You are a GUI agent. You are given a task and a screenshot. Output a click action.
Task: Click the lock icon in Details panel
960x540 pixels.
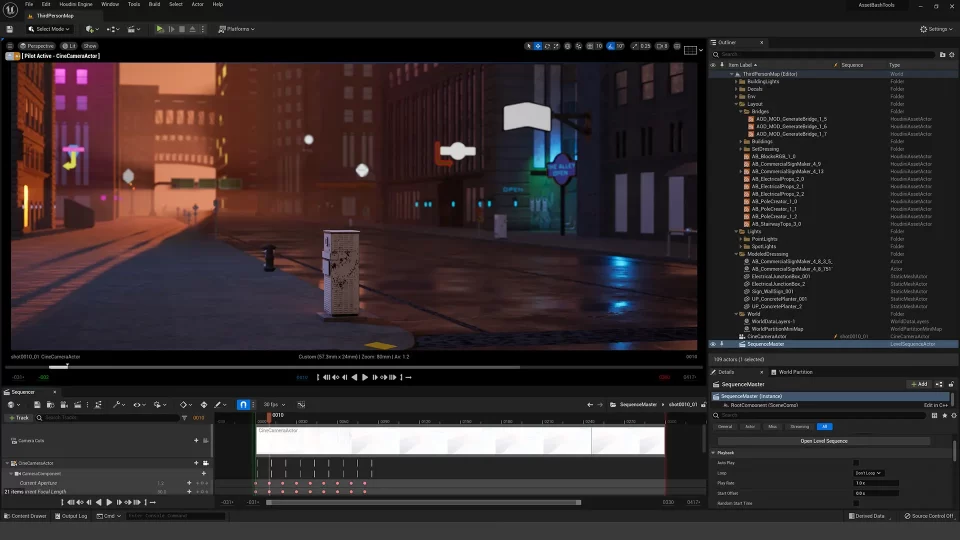click(951, 384)
